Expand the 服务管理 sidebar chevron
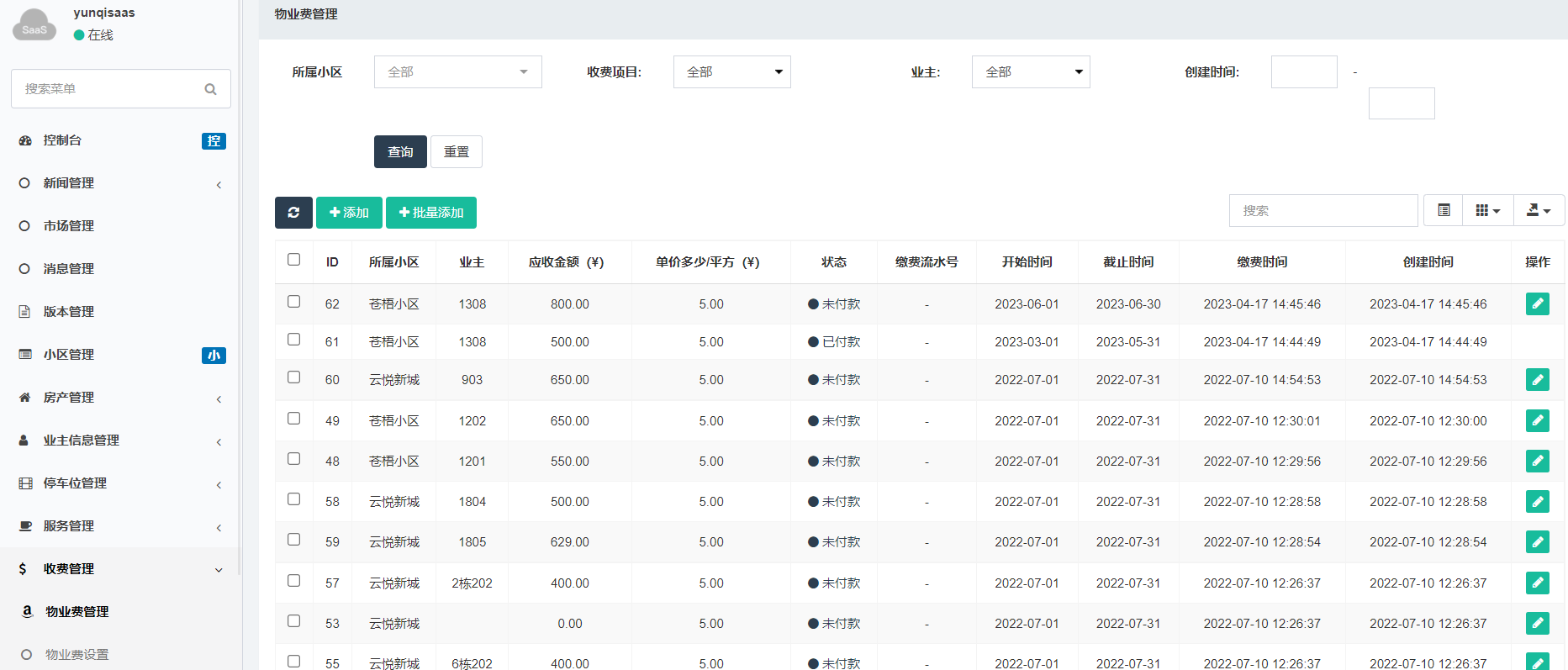The height and width of the screenshot is (670, 1568). coord(219,527)
